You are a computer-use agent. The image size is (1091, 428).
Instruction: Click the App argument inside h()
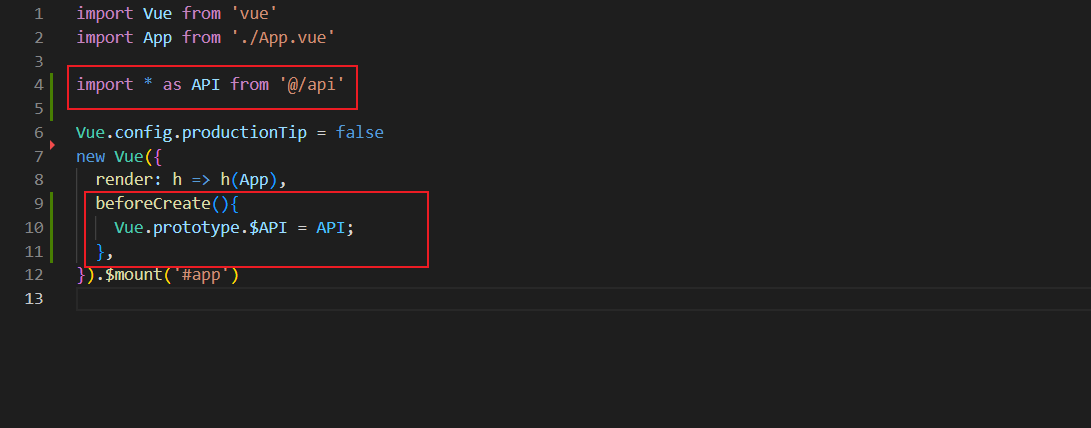coord(254,180)
